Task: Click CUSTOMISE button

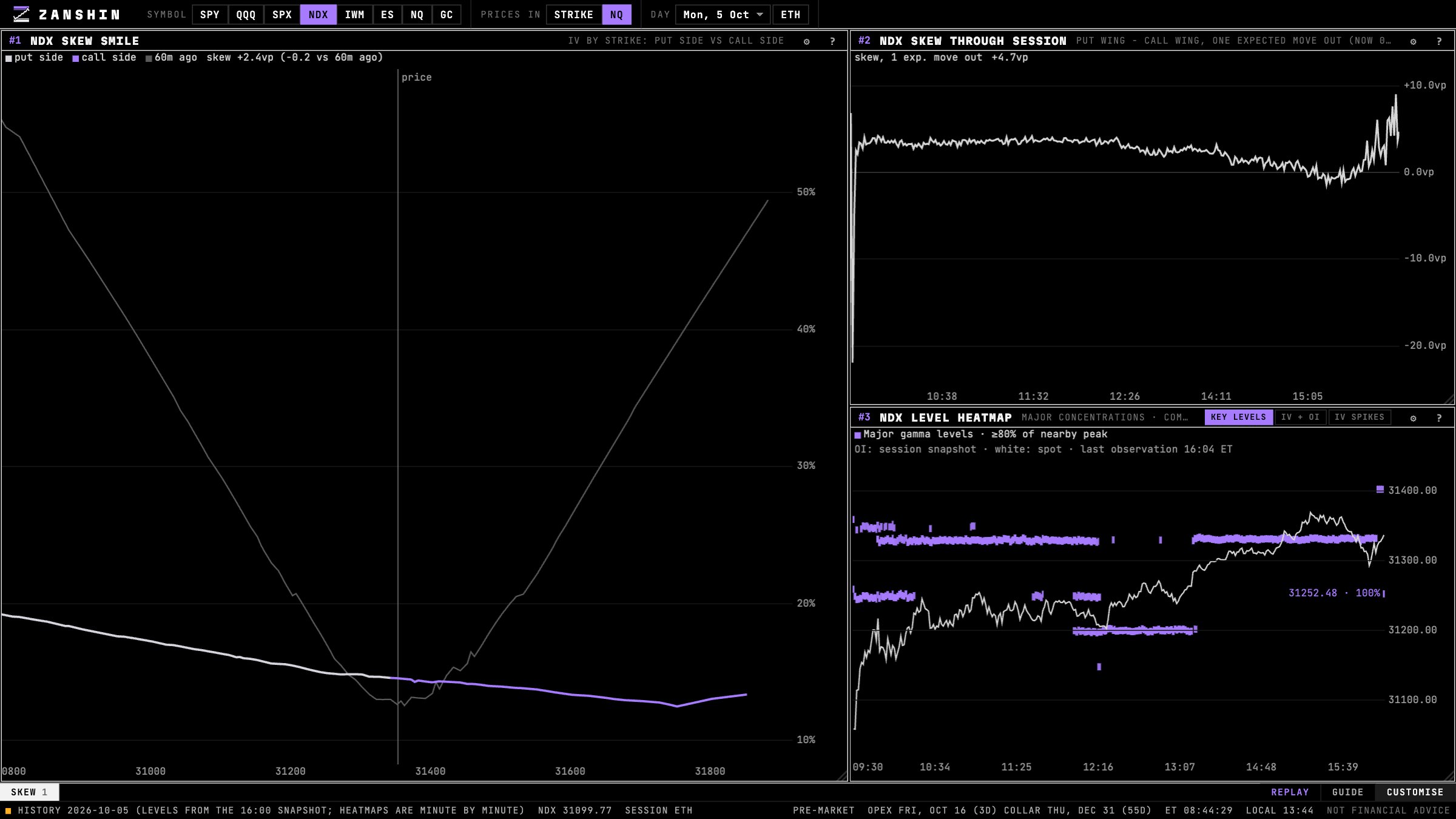Action: click(1415, 792)
